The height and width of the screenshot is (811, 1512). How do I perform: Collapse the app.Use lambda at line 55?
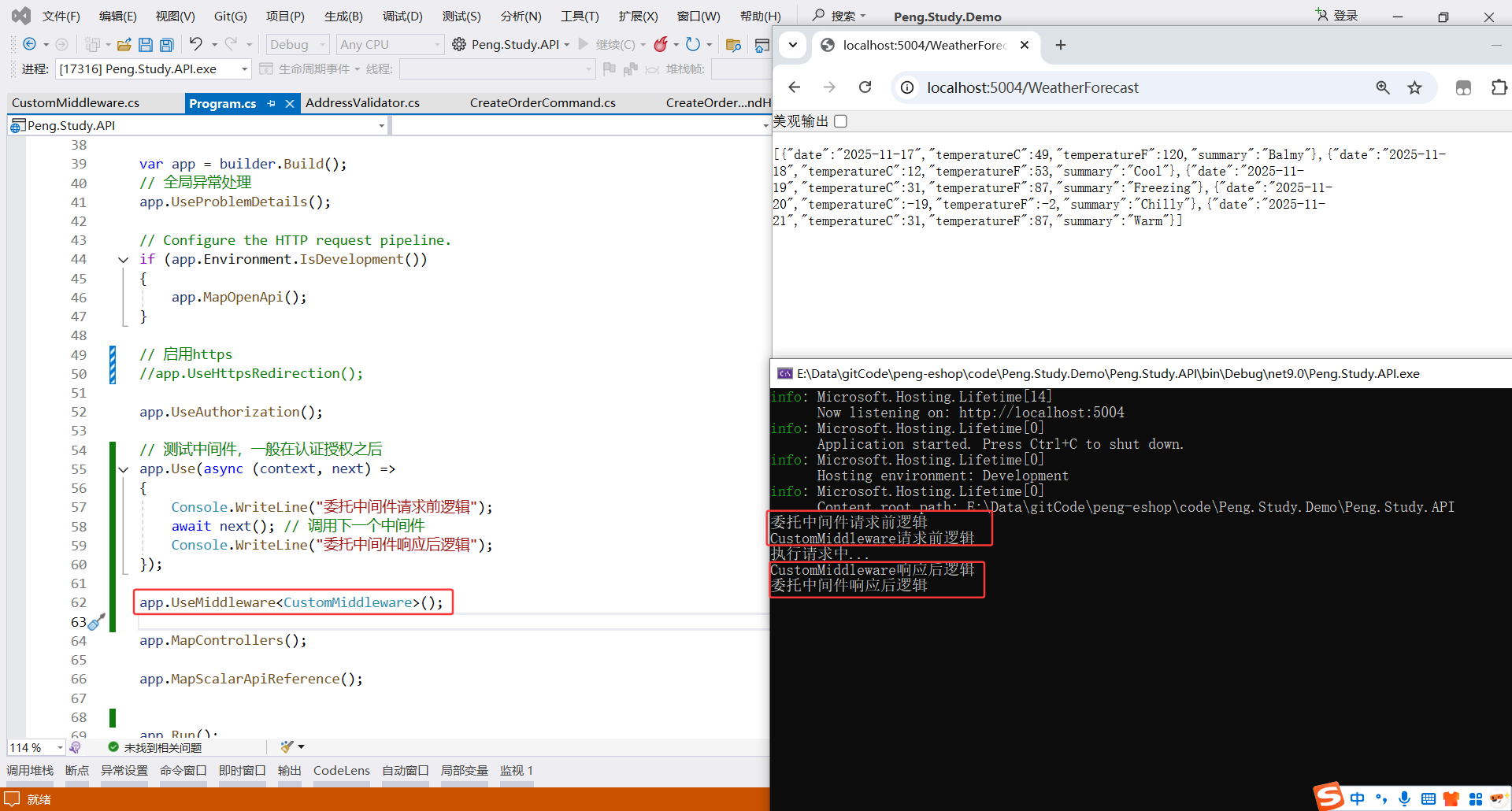click(124, 469)
